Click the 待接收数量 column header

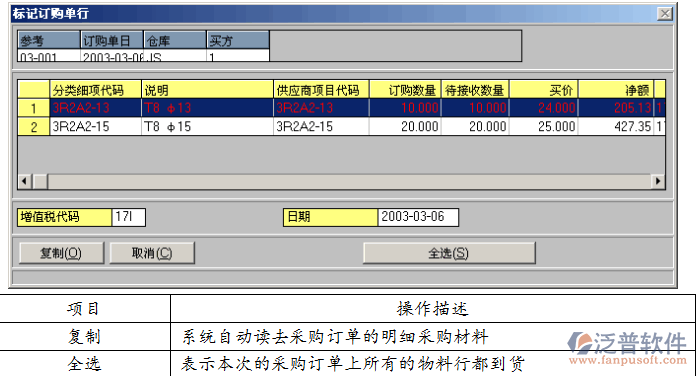pos(475,90)
